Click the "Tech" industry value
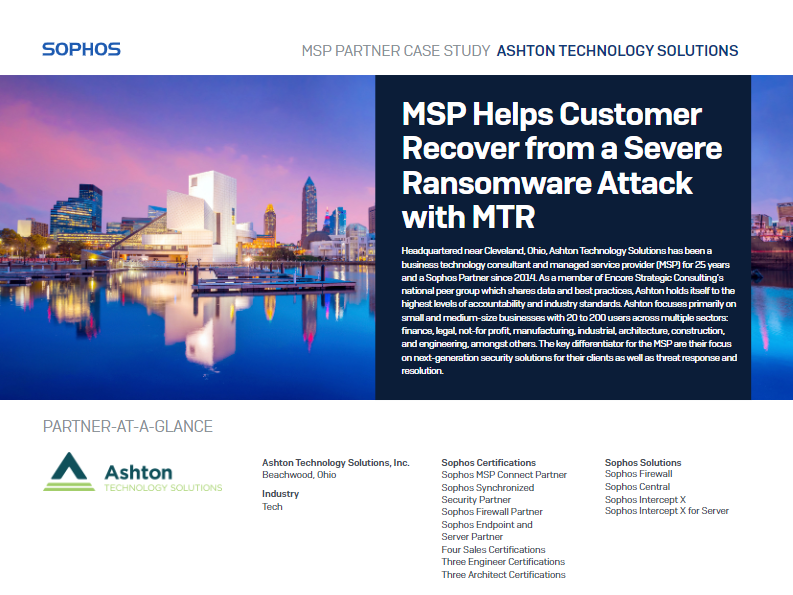The height and width of the screenshot is (595, 793). [x=272, y=507]
